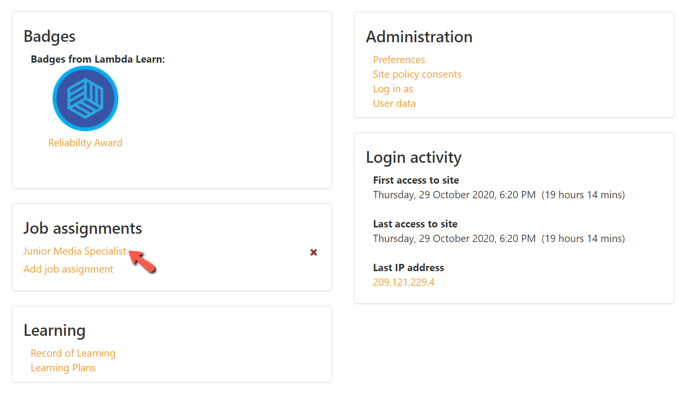
Task: Click the Administration heading
Action: click(x=419, y=37)
